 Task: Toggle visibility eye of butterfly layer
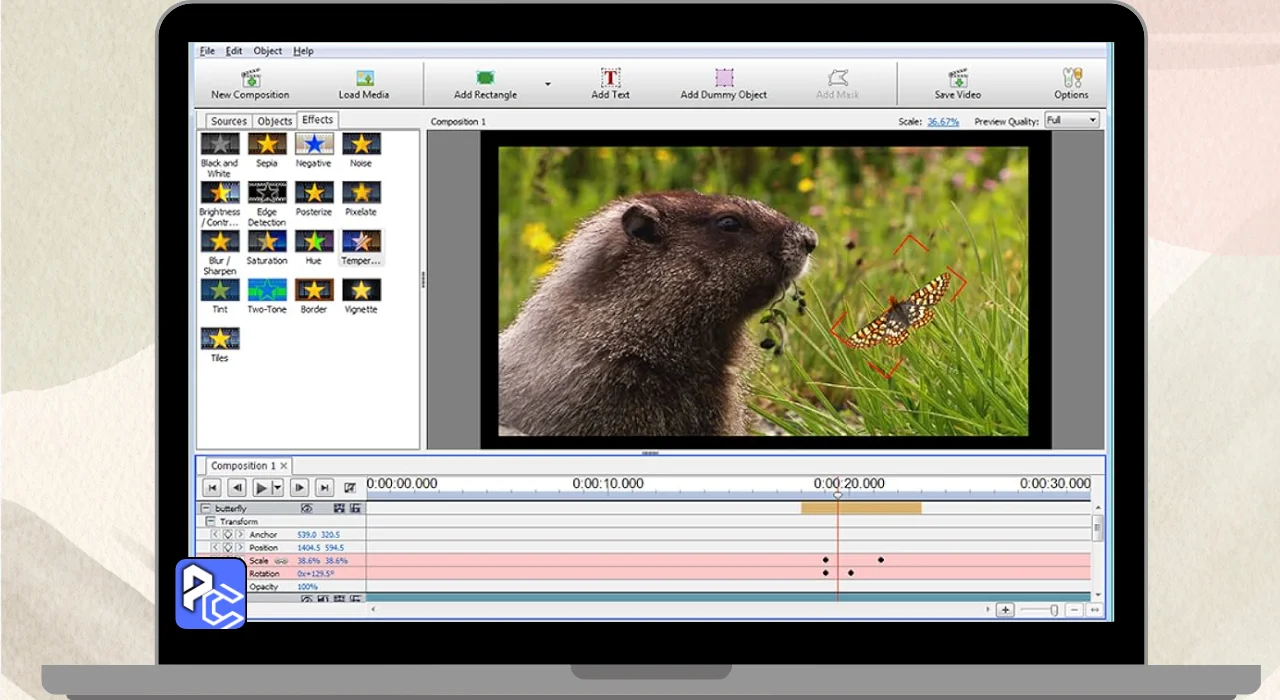pyautogui.click(x=307, y=509)
